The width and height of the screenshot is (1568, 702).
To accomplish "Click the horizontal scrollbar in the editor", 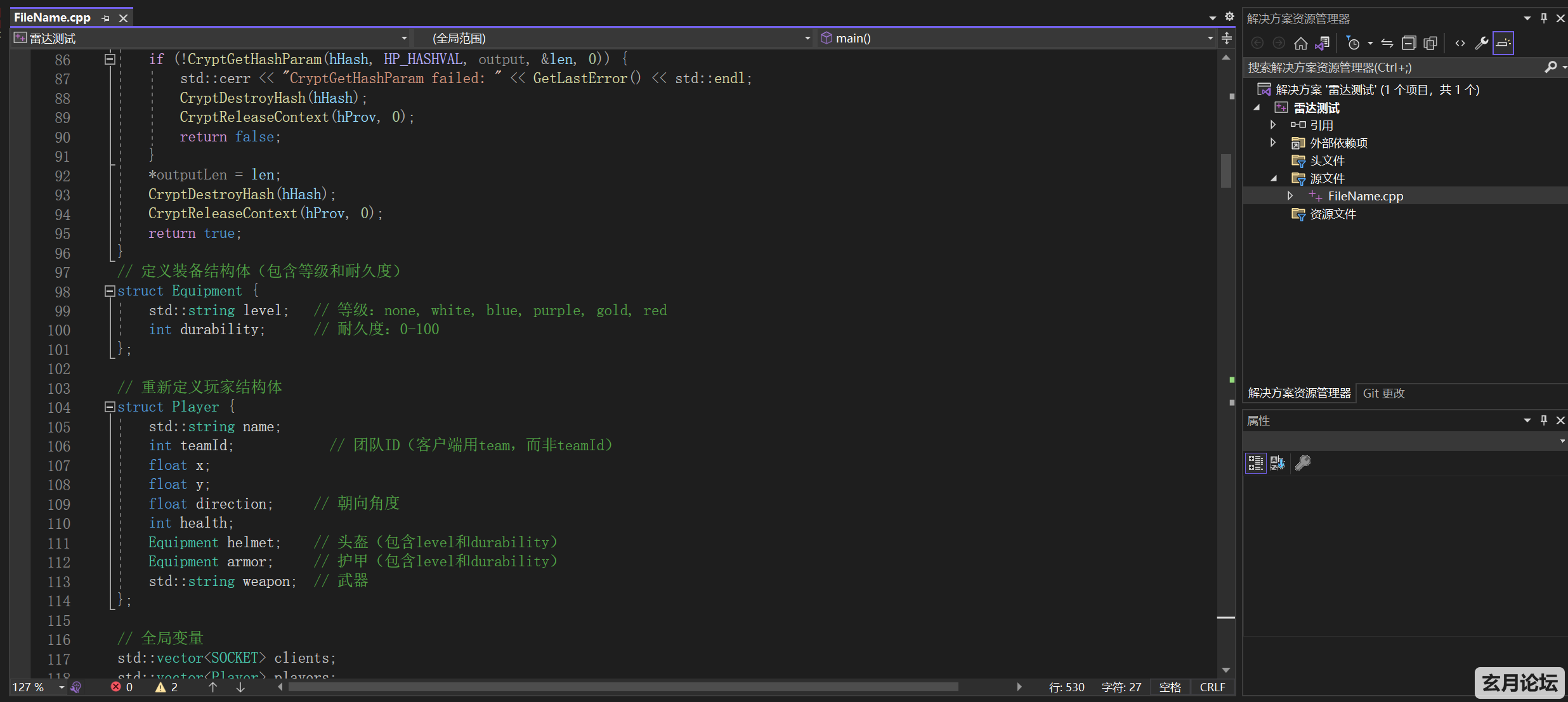I will pos(622,687).
